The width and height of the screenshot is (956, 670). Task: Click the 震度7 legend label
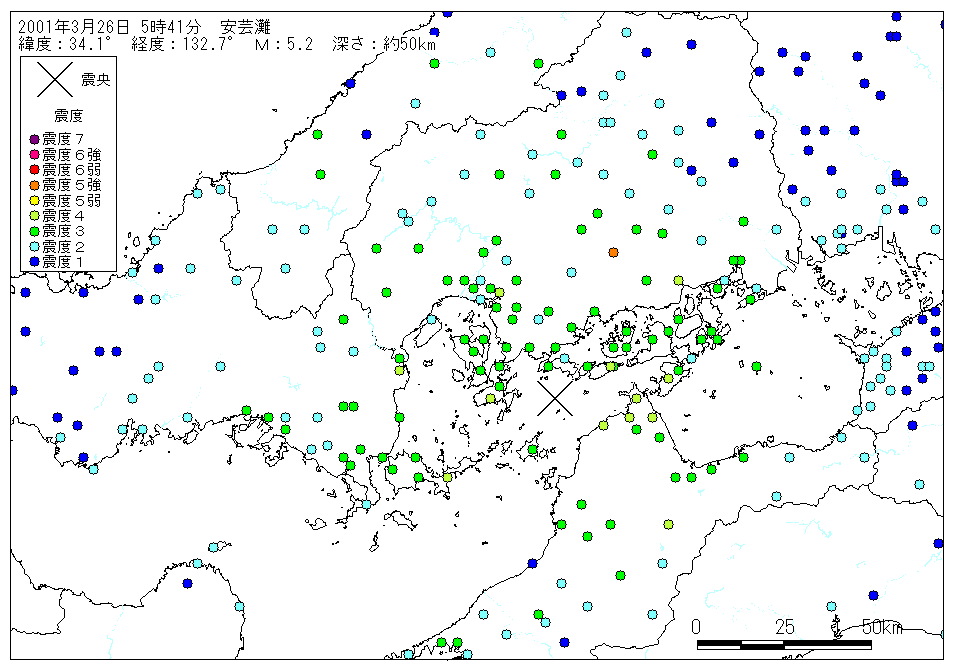(x=63, y=140)
